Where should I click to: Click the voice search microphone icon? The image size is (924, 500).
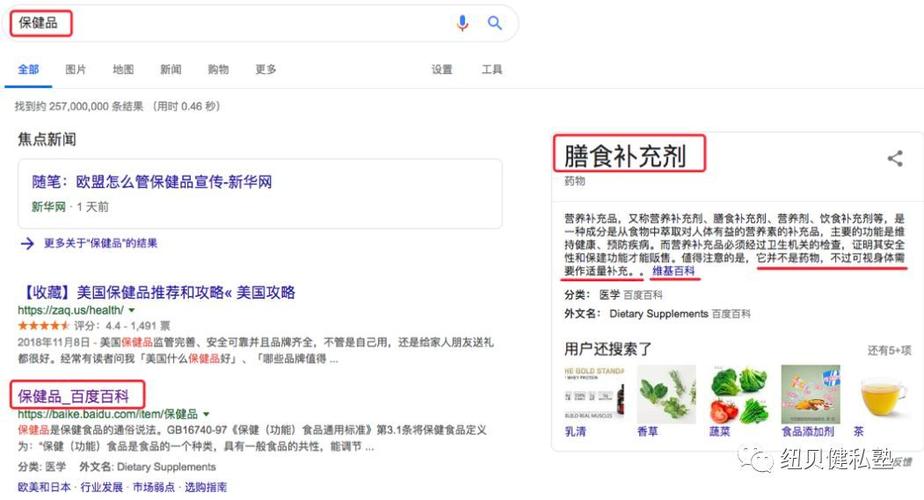point(463,23)
